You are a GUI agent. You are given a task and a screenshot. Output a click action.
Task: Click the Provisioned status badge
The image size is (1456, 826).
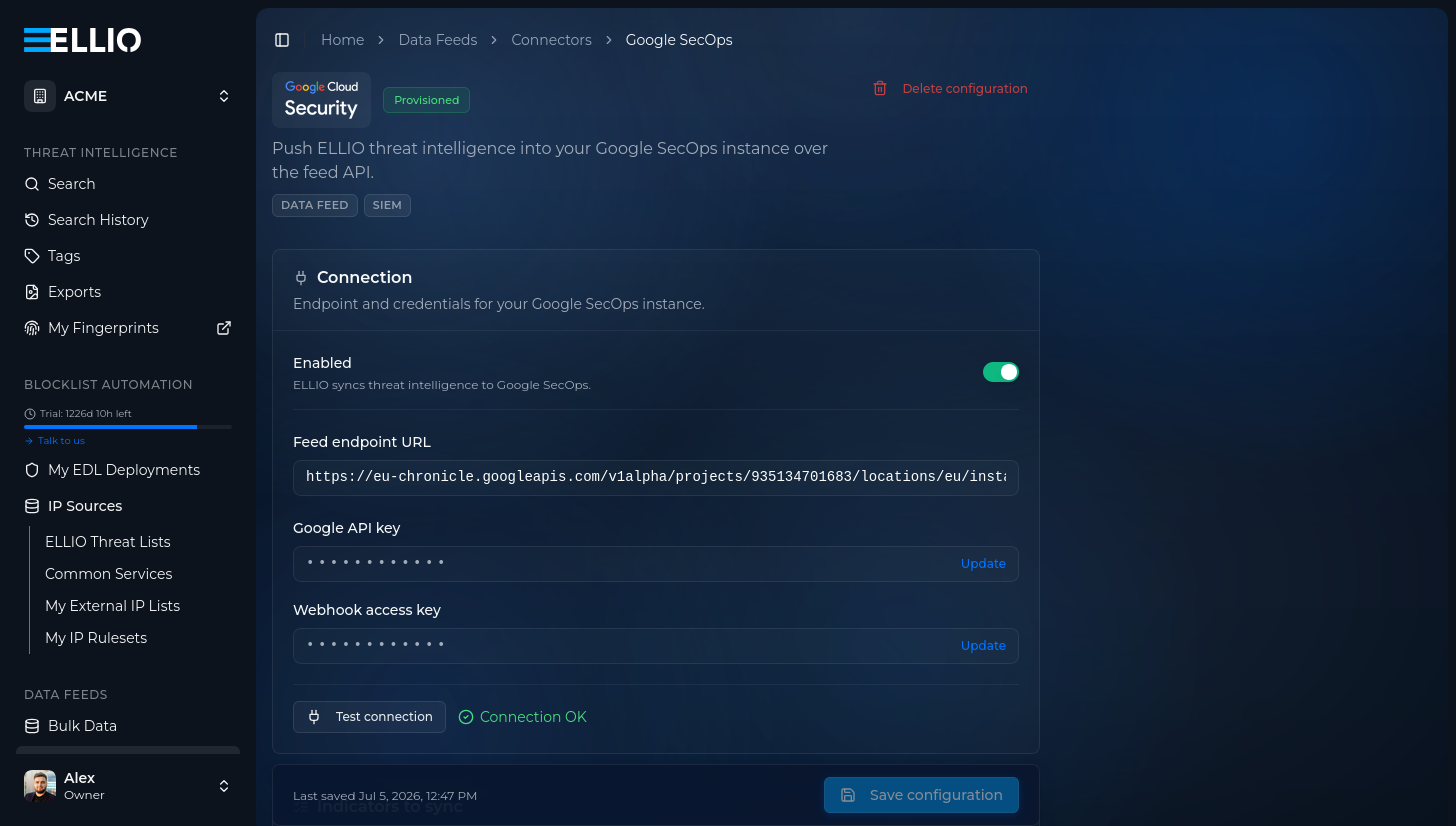(x=426, y=100)
